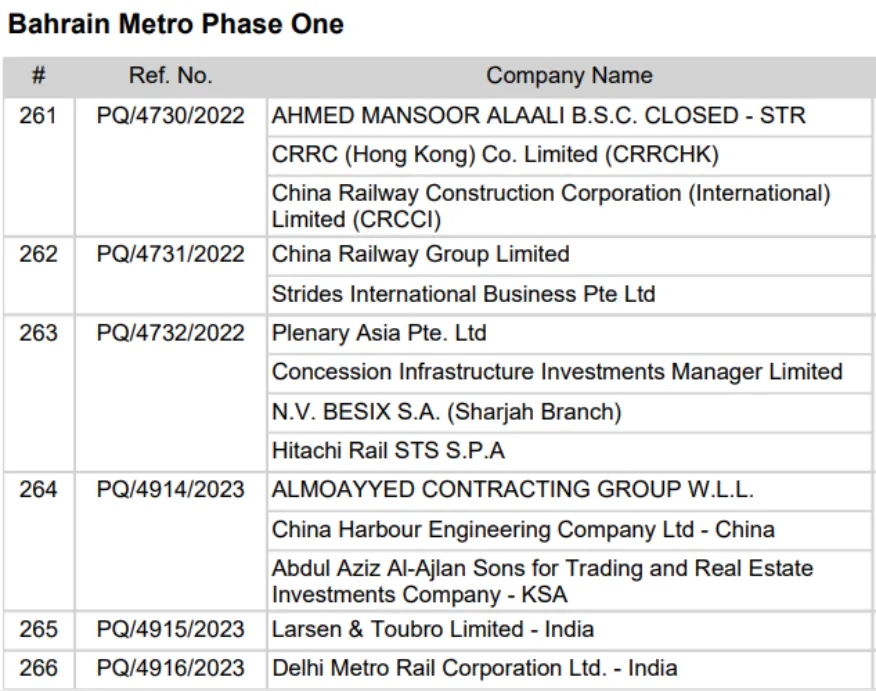Select China Railway Construction Corporation cell
This screenshot has width=876, height=691.
pyautogui.click(x=551, y=205)
